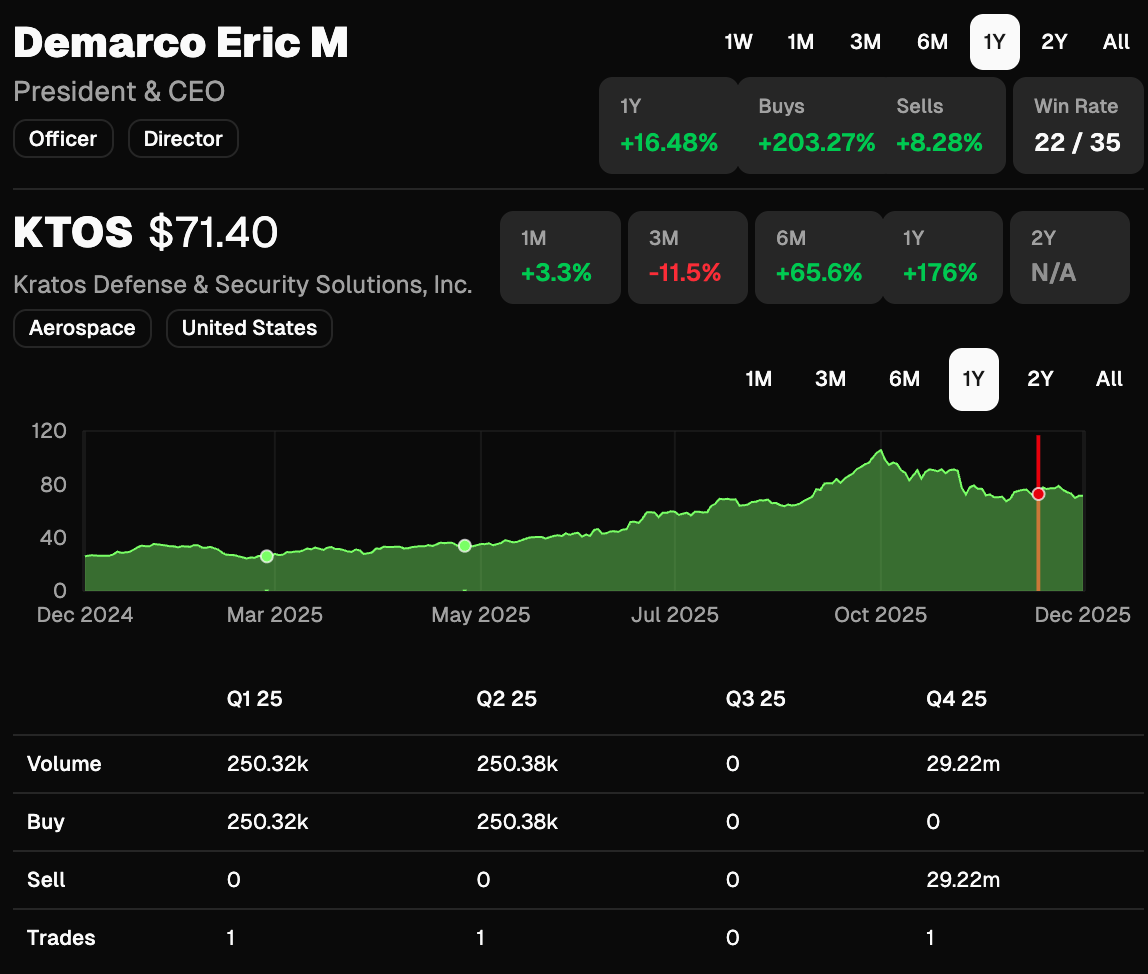Click the Sell row label
Screen dimensions: 1148x974
(45, 880)
